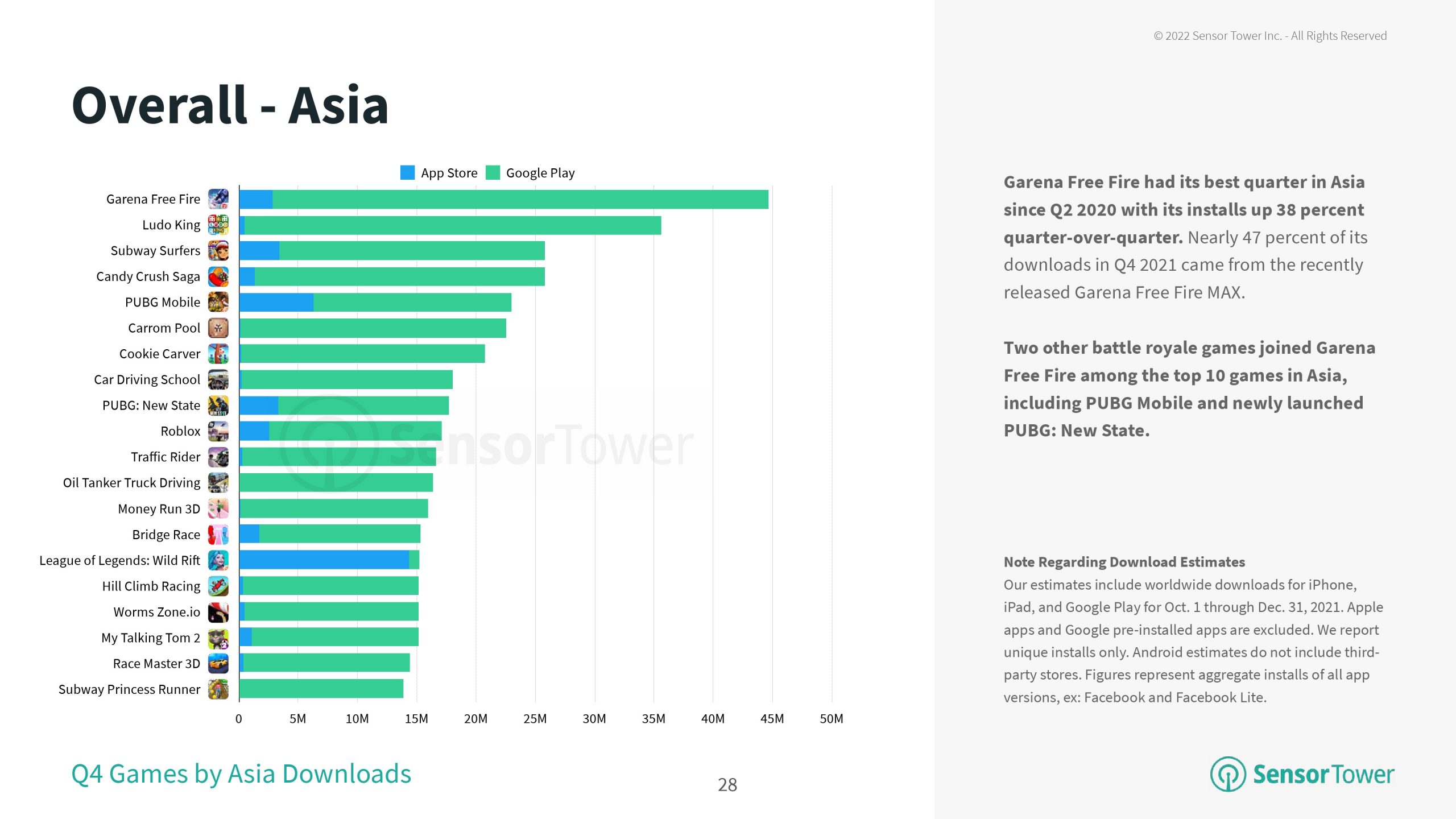This screenshot has width=1456, height=819.
Task: Click the Carrom Pool game label
Action: (x=164, y=328)
